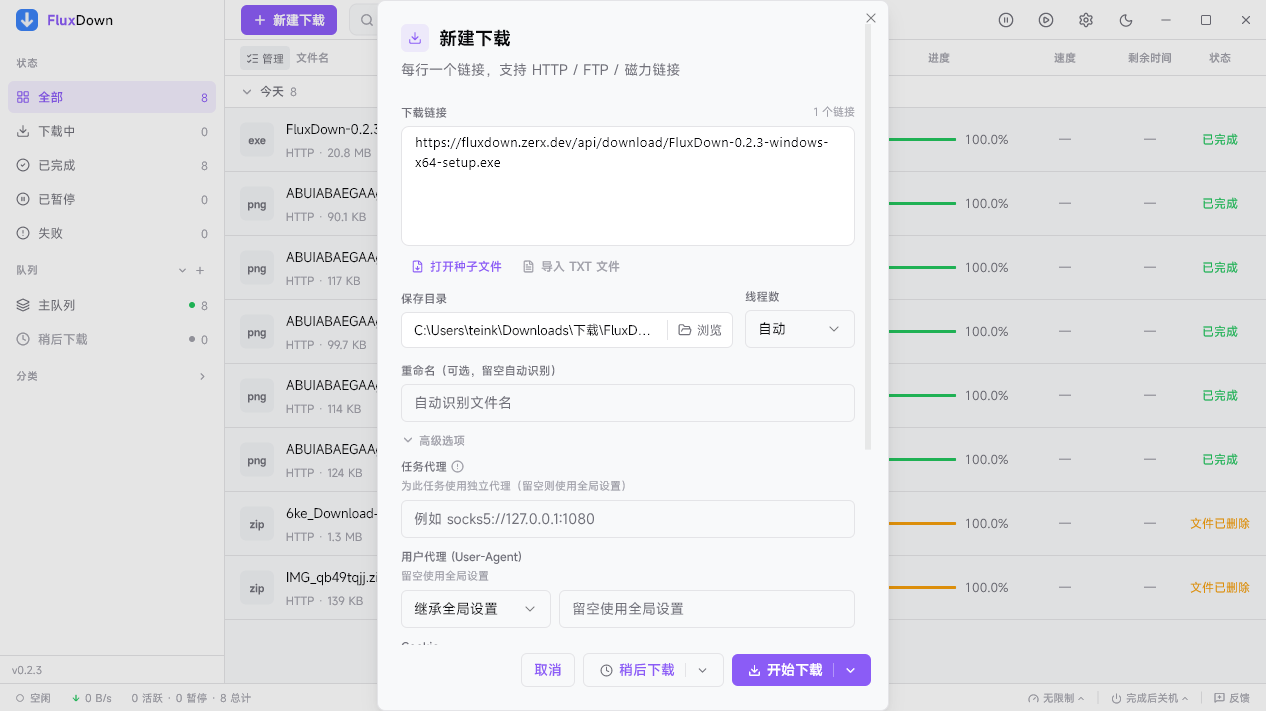This screenshot has height=711, width=1266.
Task: Click 导入 TXT 文件 link
Action: pyautogui.click(x=571, y=267)
